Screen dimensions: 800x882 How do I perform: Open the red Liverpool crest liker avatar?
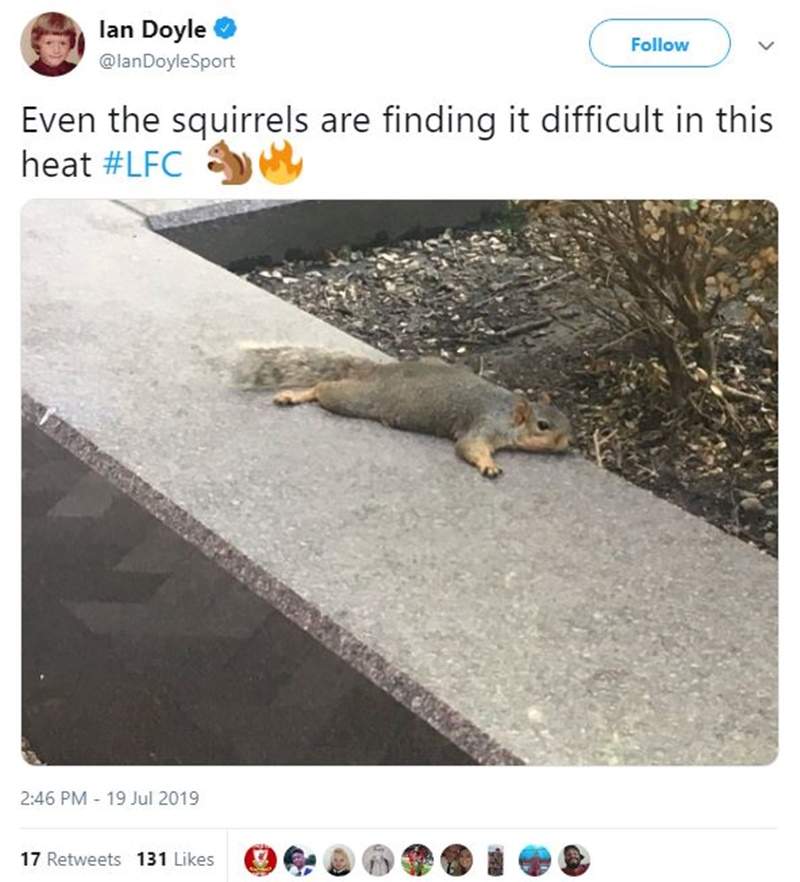click(x=260, y=860)
